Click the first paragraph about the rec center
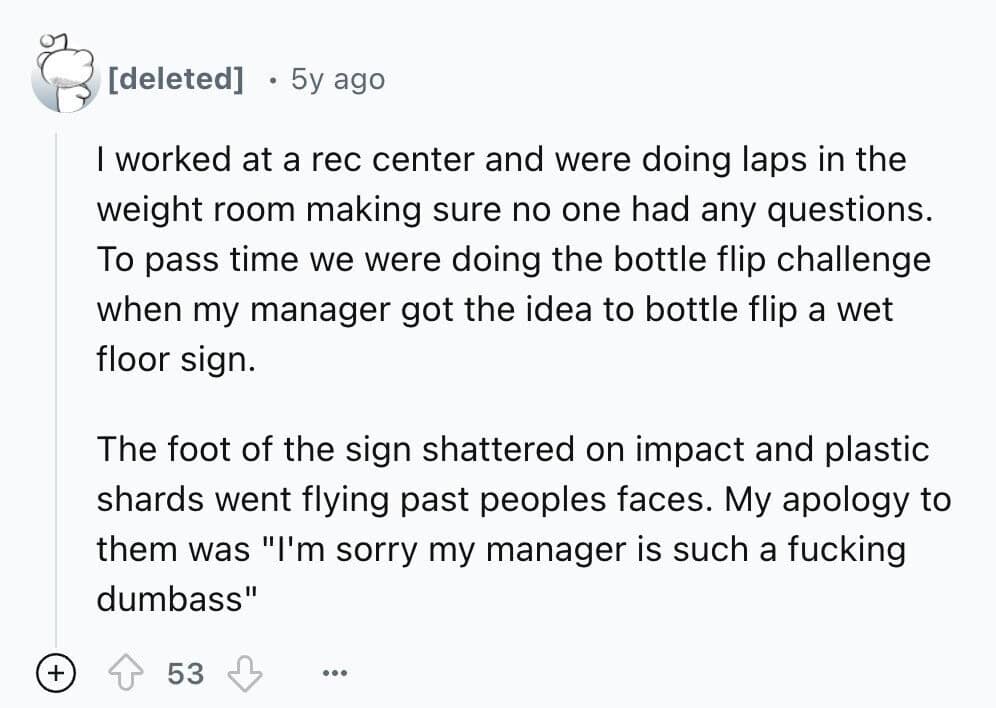996x708 pixels. tap(500, 260)
